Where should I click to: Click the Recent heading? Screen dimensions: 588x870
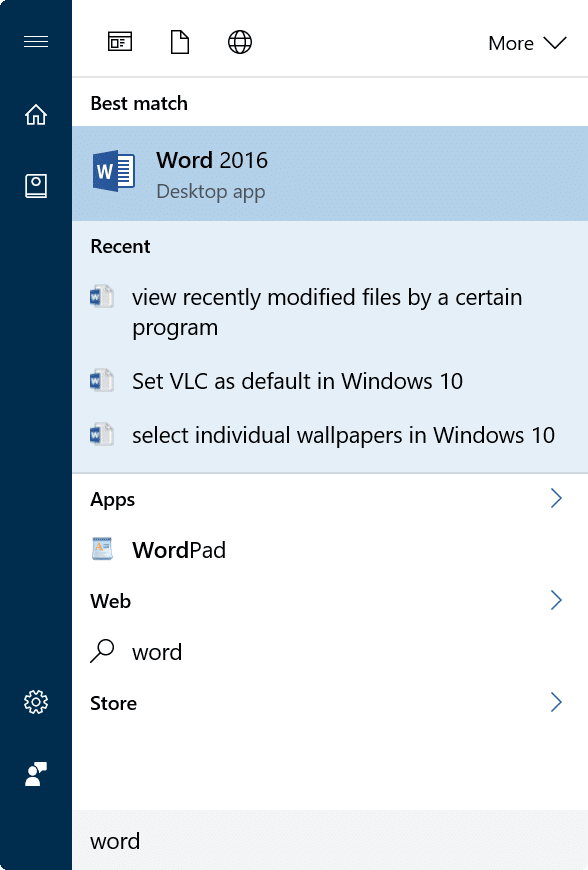pos(120,246)
